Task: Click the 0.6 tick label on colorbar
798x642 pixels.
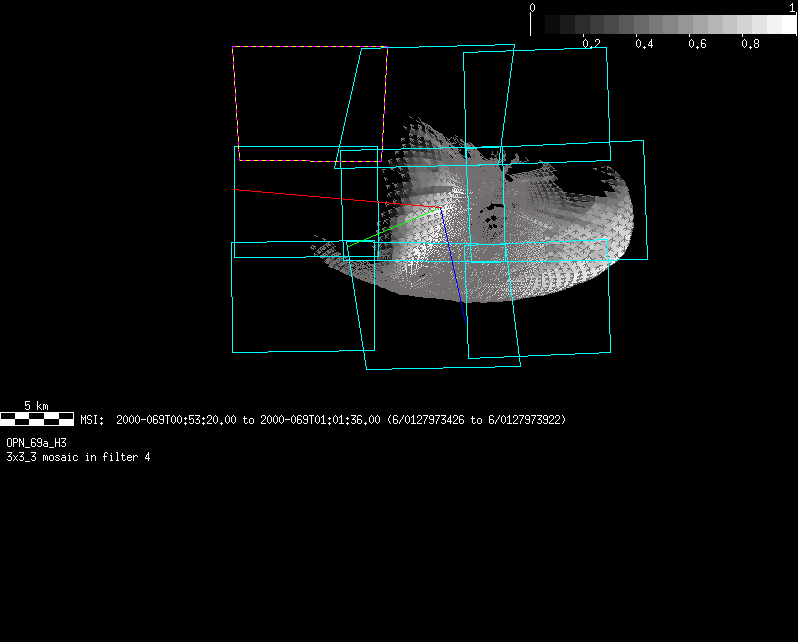Action: [x=697, y=44]
